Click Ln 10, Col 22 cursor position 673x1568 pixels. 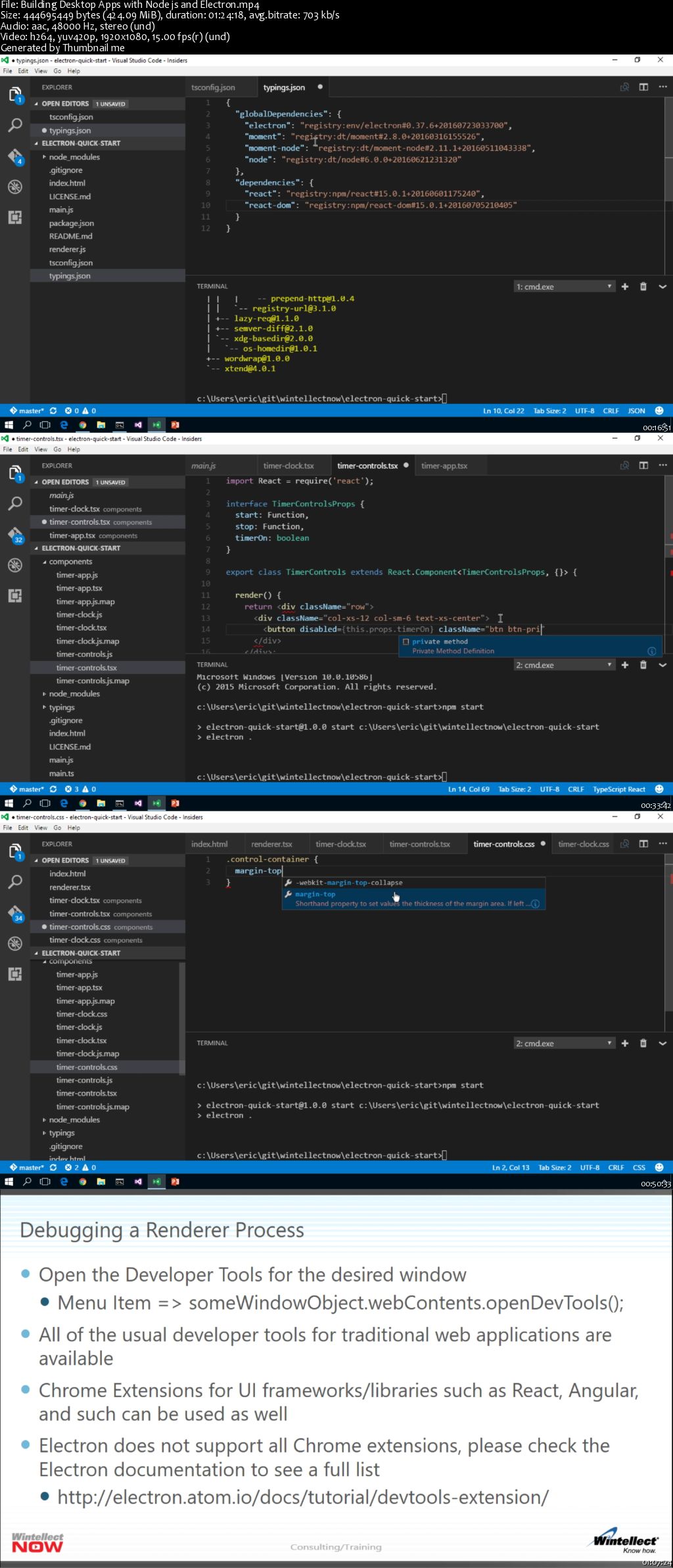pyautogui.click(x=503, y=411)
